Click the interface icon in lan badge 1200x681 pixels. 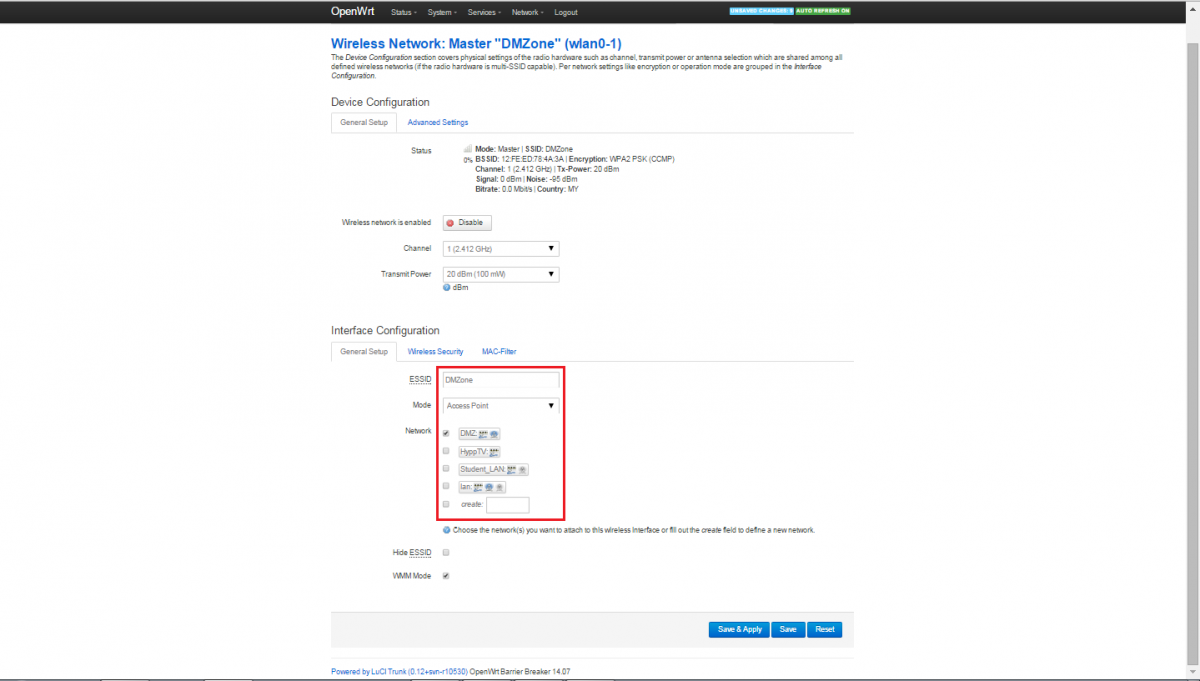click(478, 487)
